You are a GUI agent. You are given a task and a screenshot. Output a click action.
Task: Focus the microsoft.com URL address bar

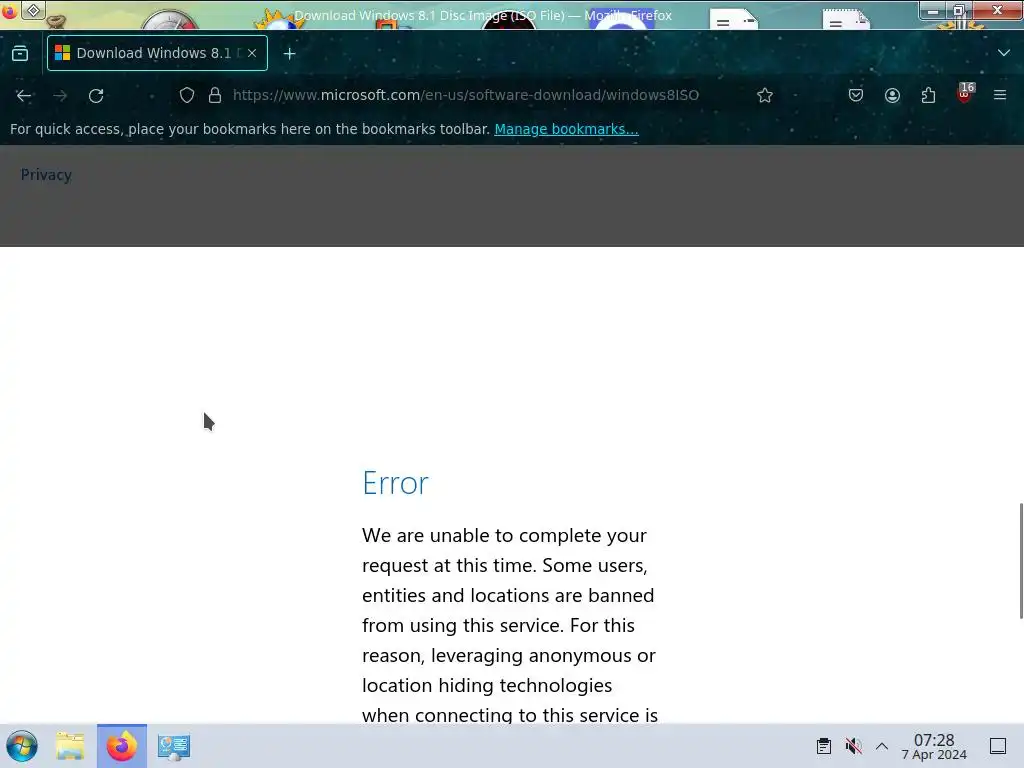coord(466,95)
